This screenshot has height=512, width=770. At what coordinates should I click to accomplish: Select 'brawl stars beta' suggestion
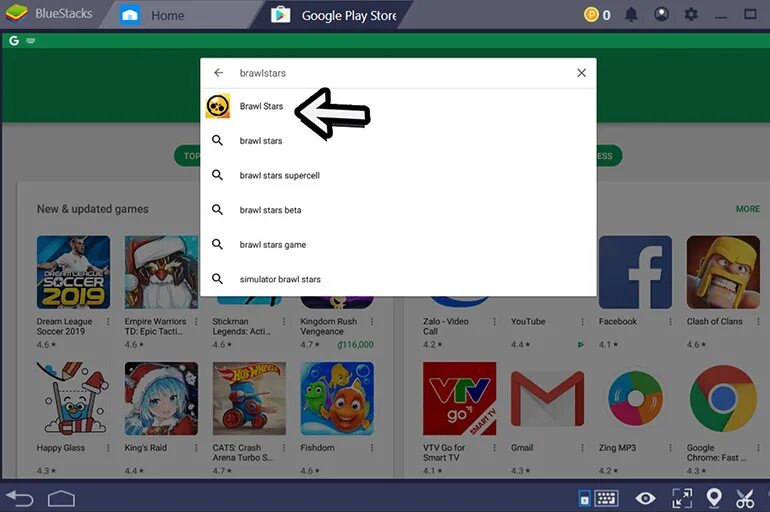click(x=398, y=210)
